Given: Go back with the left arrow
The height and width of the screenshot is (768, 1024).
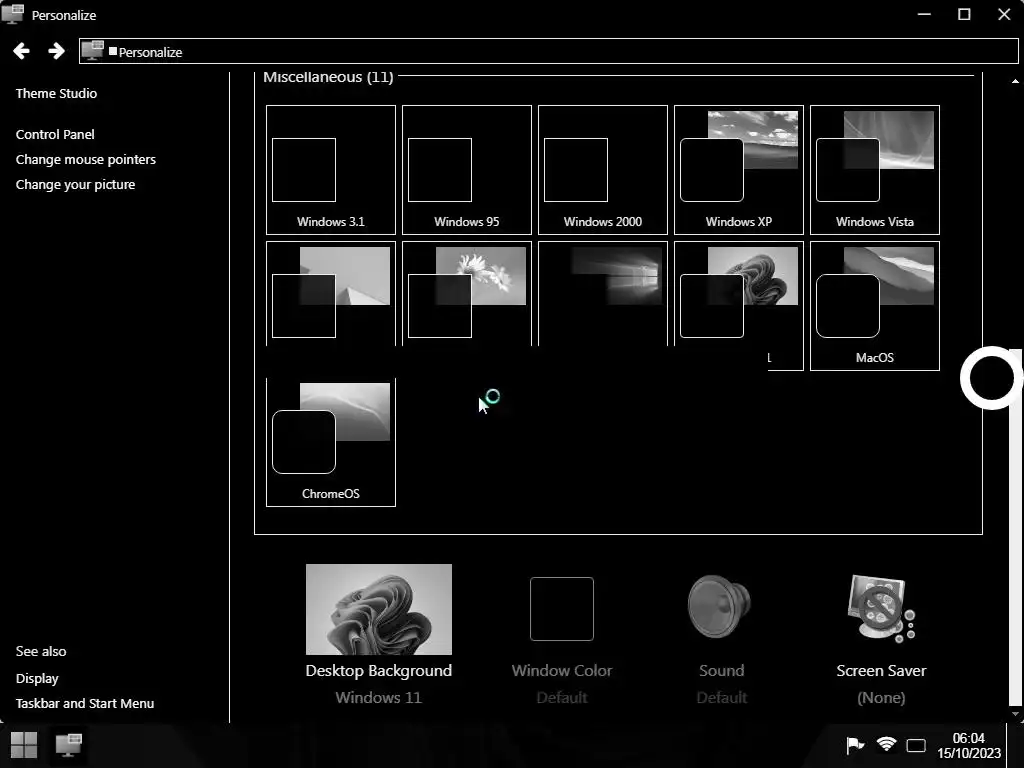Looking at the screenshot, I should tap(21, 51).
